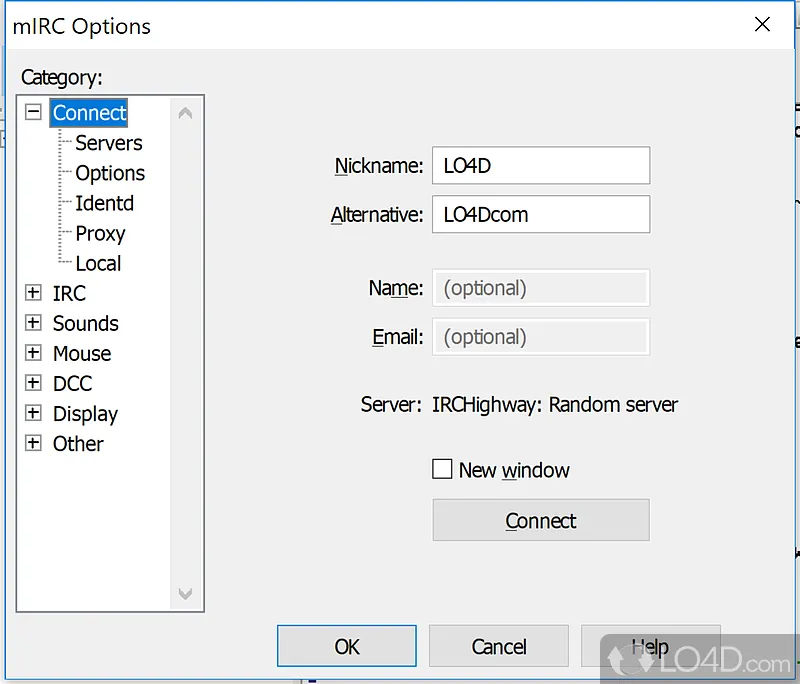Select the Local tree item
Screen dimensions: 800x684
point(98,264)
